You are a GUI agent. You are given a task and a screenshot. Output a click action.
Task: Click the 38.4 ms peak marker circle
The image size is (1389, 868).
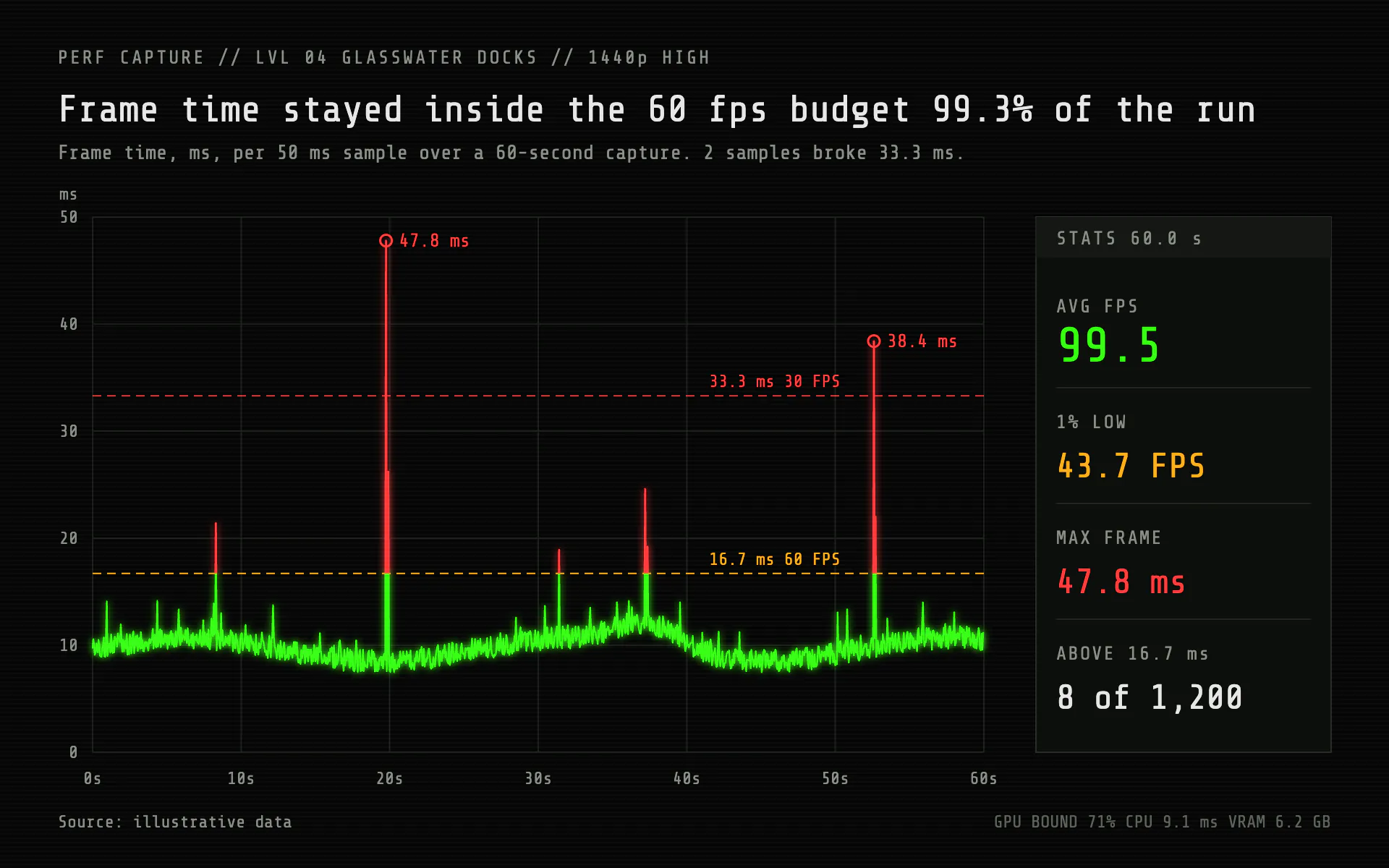pyautogui.click(x=874, y=341)
